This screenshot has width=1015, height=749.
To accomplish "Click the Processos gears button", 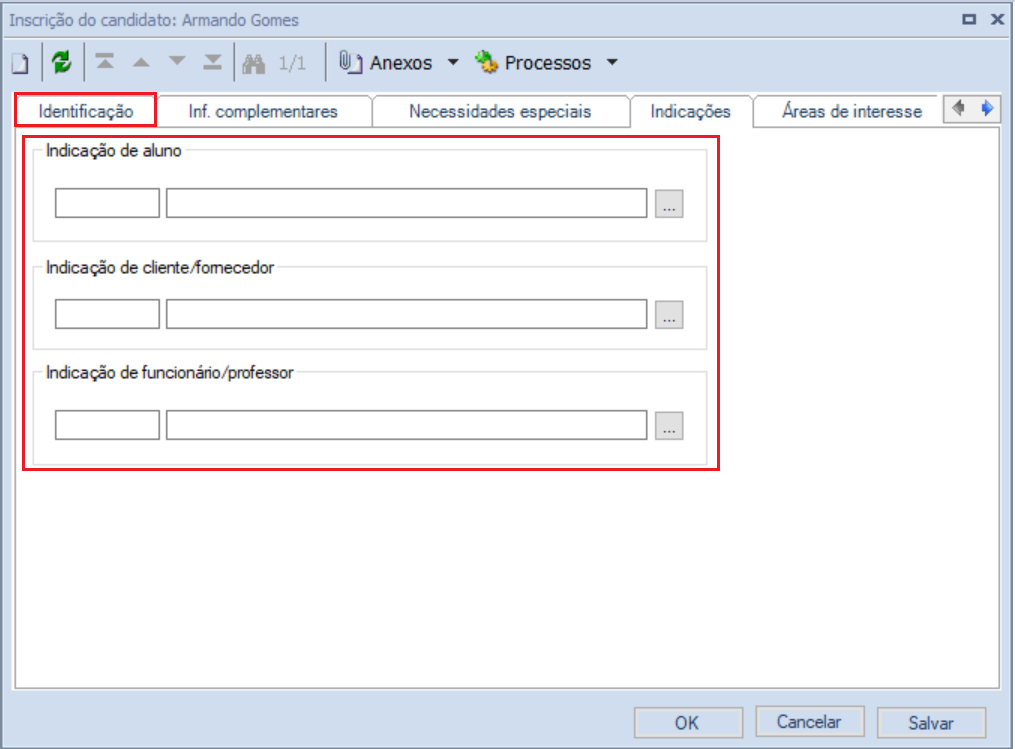I will pos(533,63).
